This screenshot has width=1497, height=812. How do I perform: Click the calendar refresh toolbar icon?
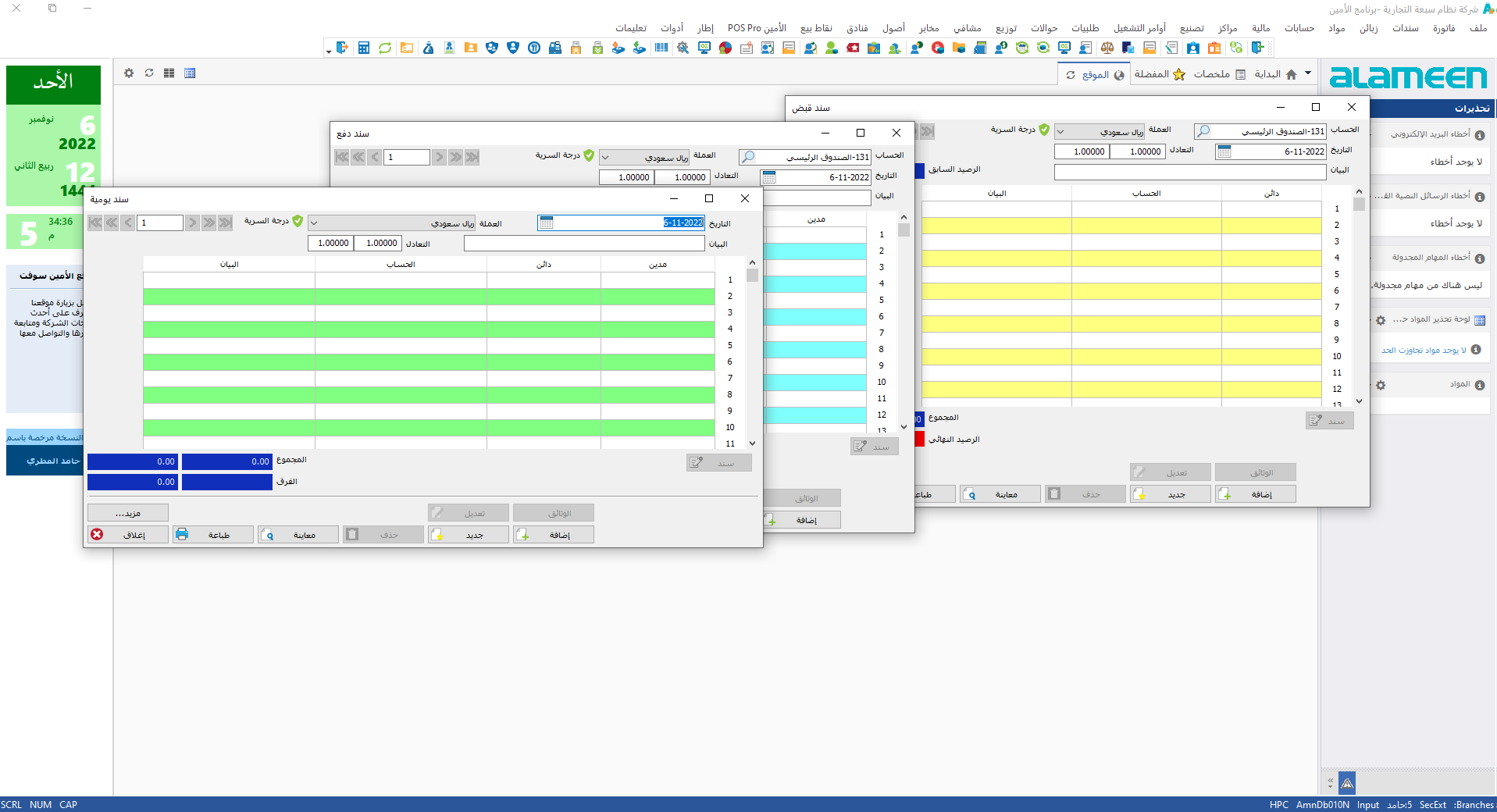(x=1022, y=48)
